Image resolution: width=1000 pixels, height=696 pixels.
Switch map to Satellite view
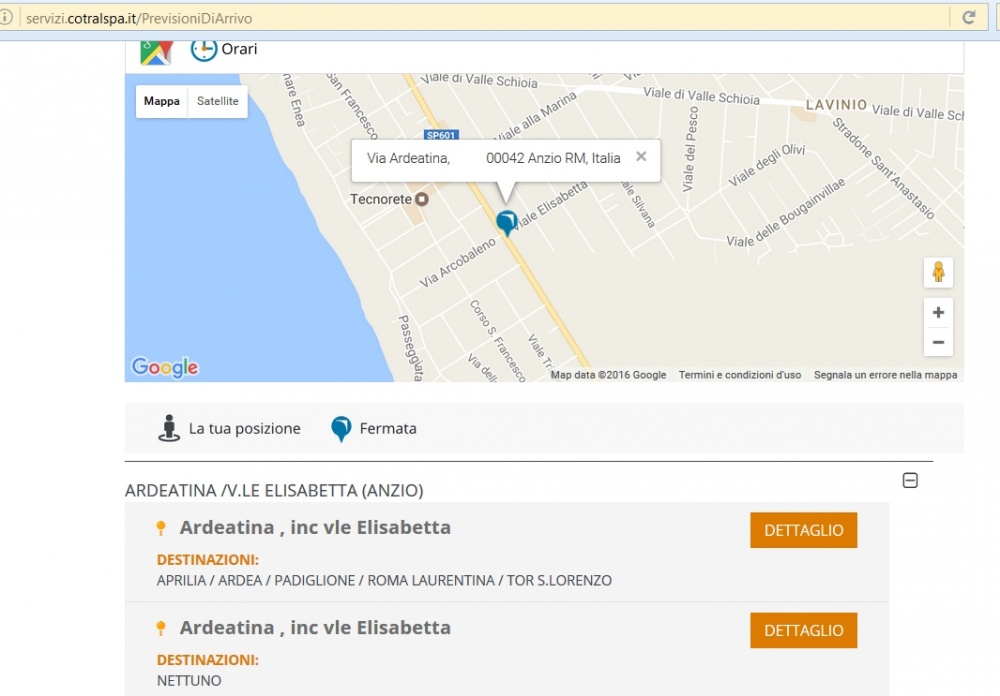coord(217,101)
